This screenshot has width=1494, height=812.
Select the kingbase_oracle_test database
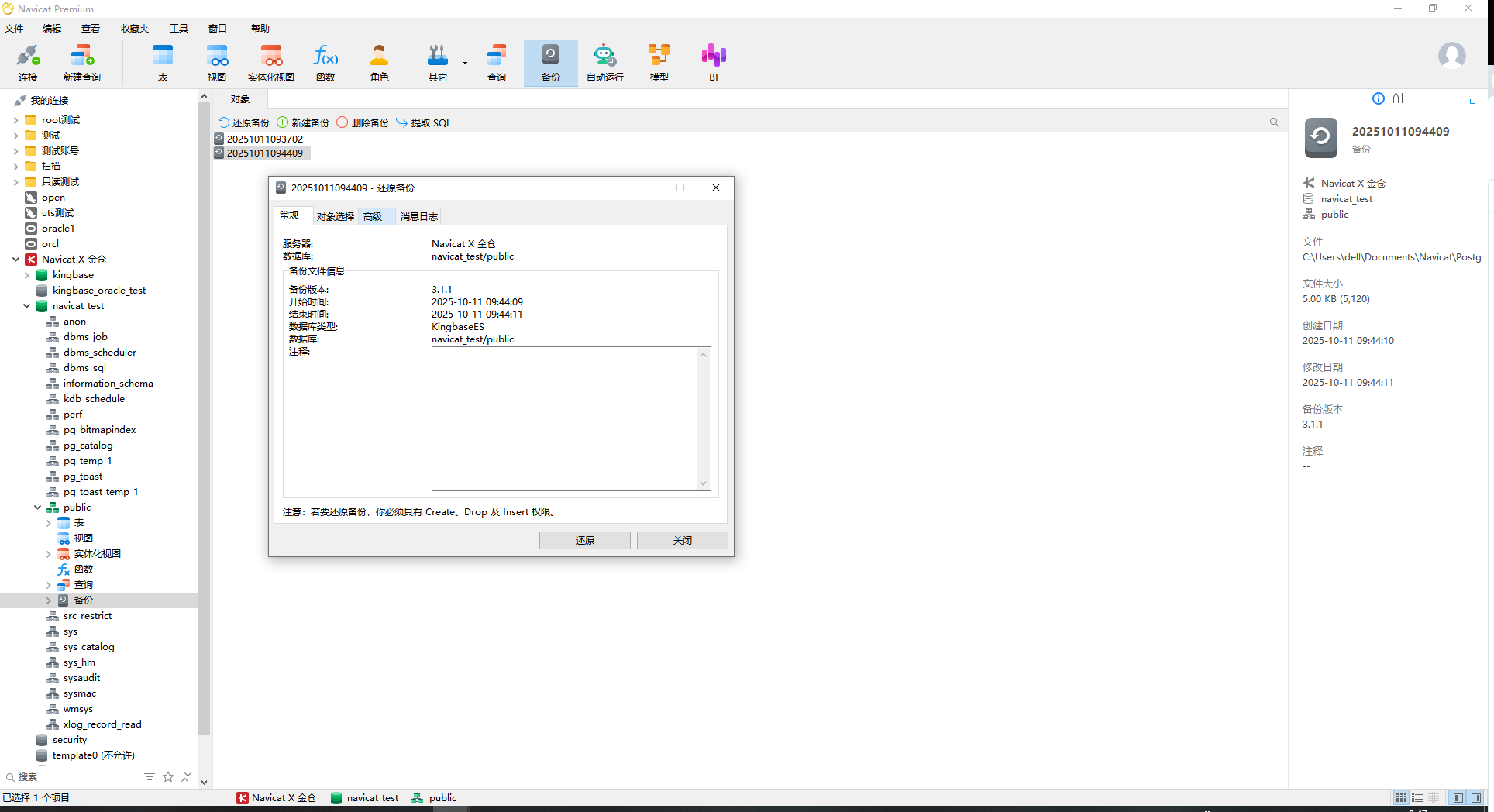[x=99, y=291]
